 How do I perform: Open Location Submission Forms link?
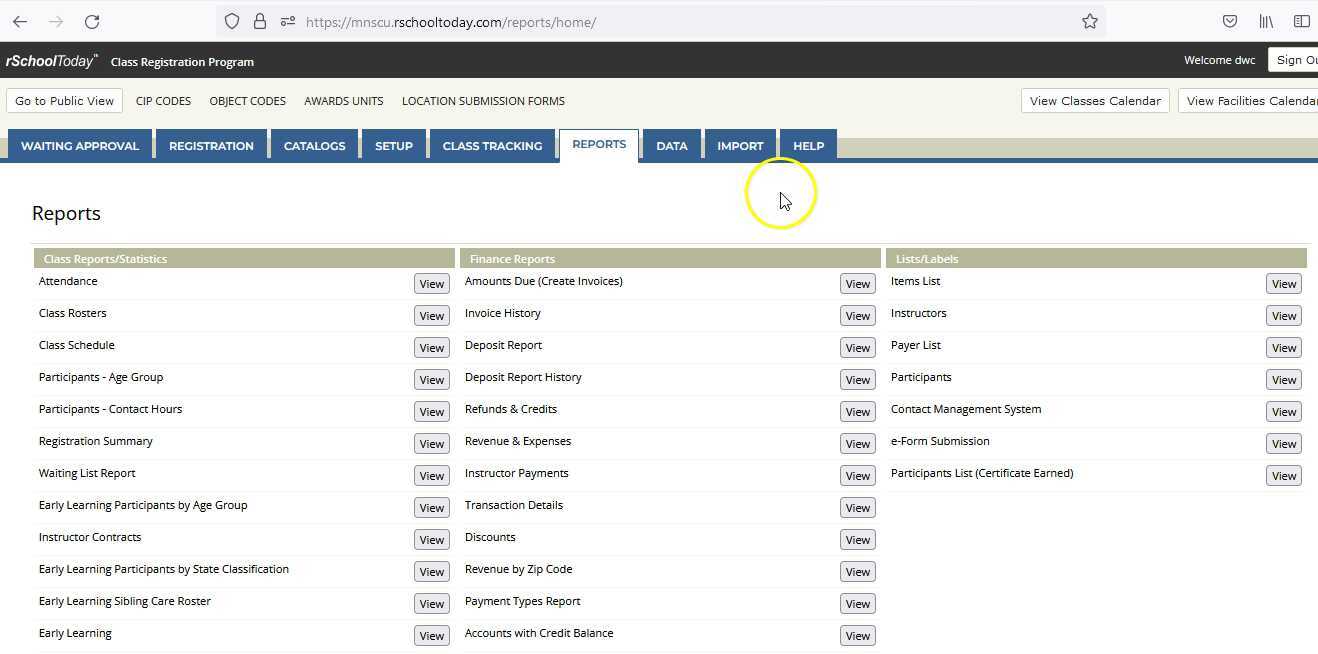[x=483, y=101]
